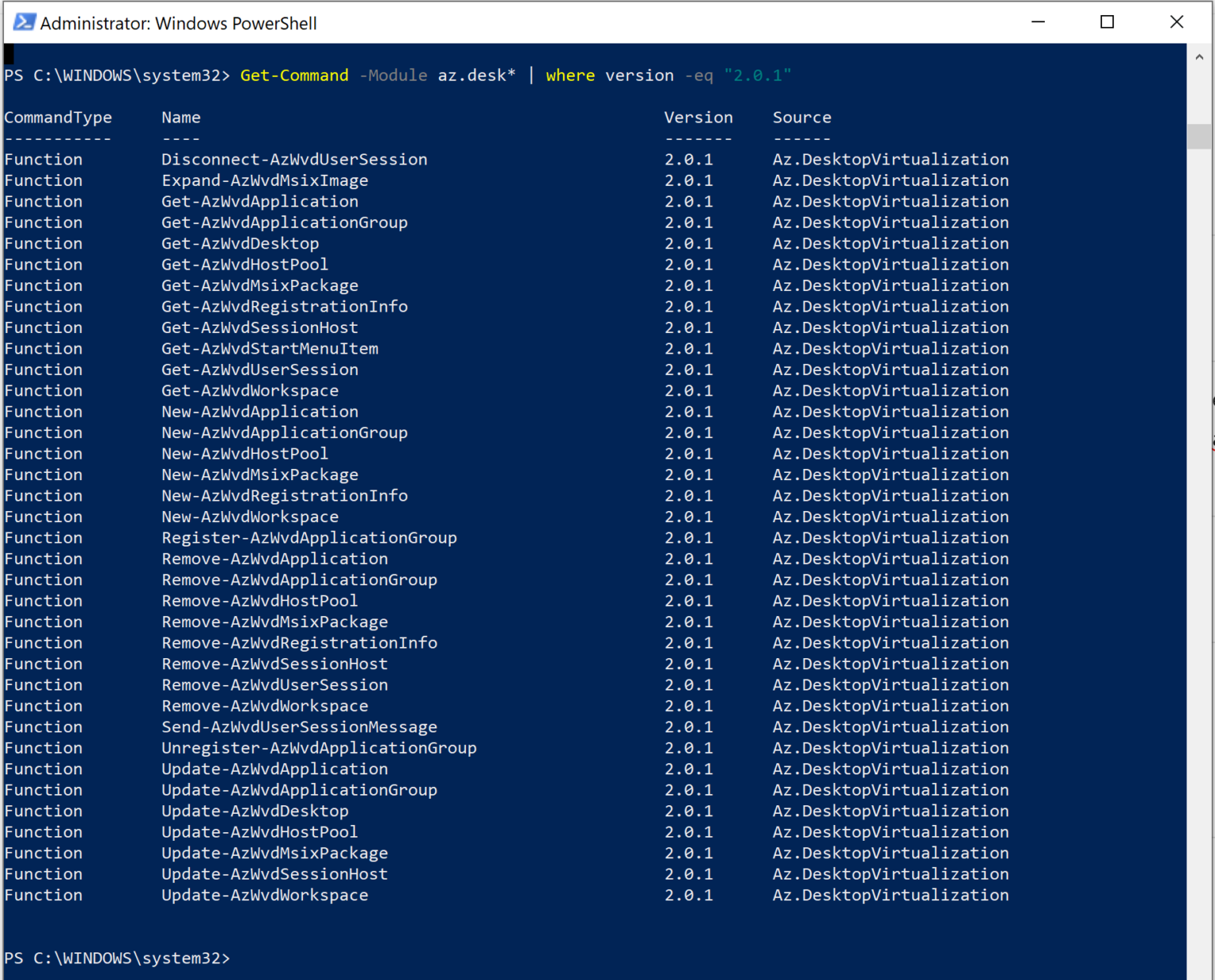Select the New-AzWvdWorkspace entry

coord(250,516)
